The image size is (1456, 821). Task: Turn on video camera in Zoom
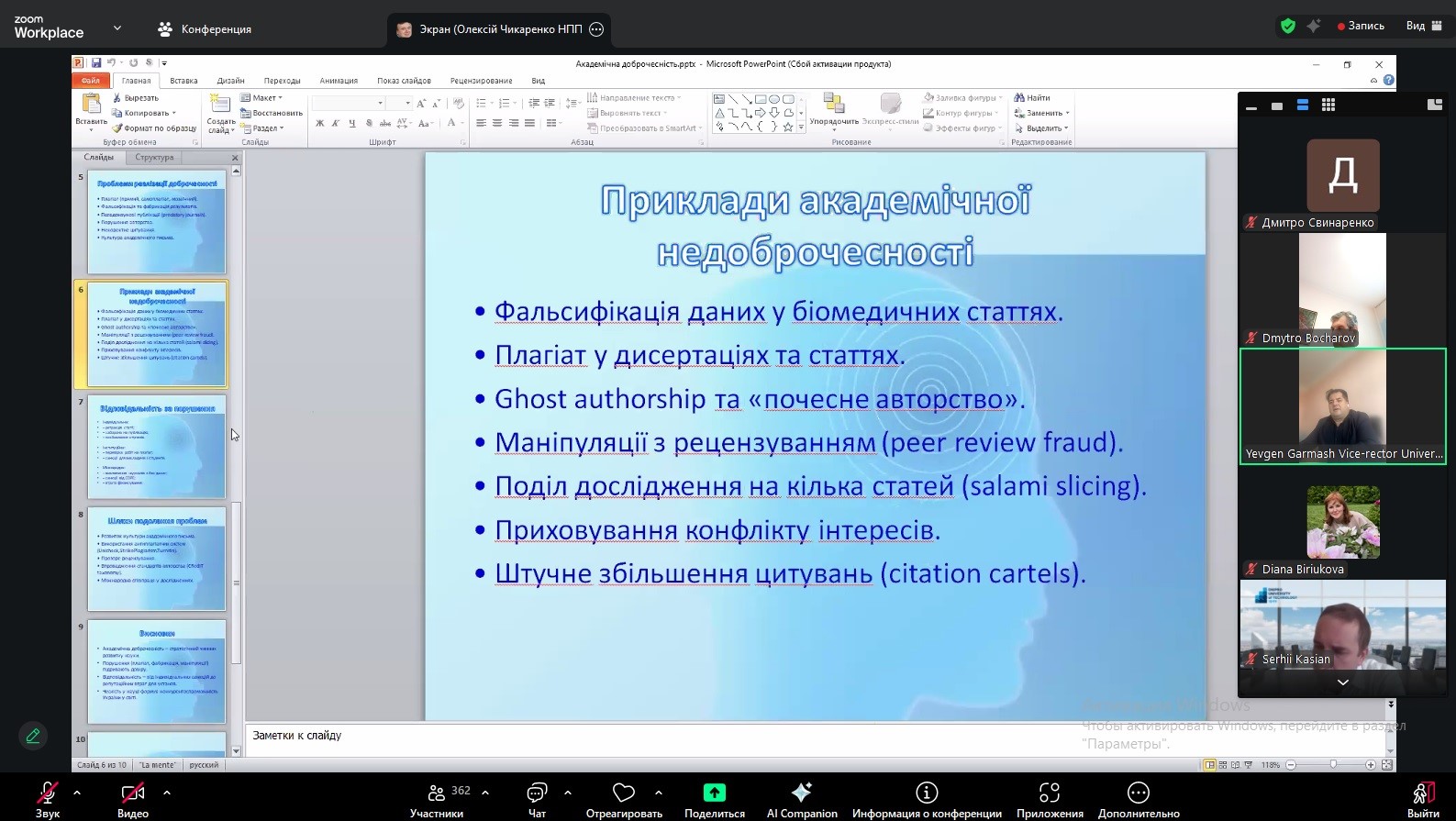[x=132, y=793]
